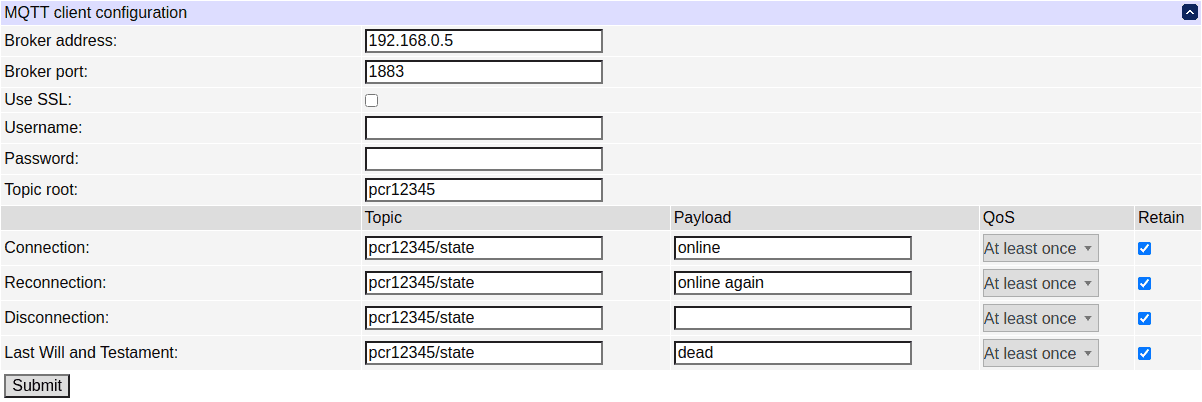This screenshot has width=1202, height=402.
Task: Open the Disconnection QoS dropdown
Action: [1040, 319]
